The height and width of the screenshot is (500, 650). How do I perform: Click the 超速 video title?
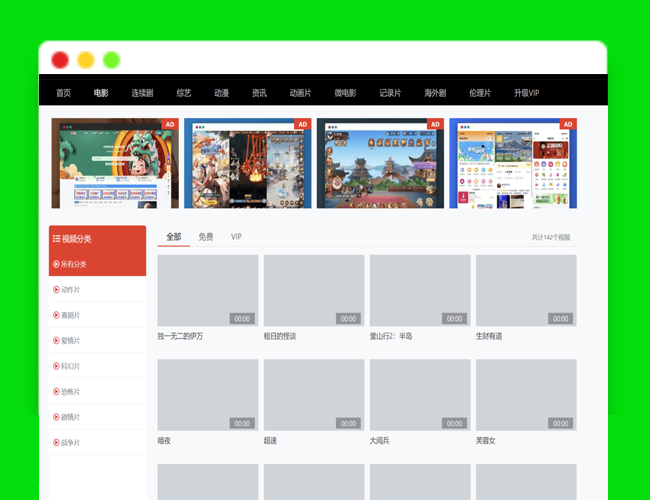point(270,441)
